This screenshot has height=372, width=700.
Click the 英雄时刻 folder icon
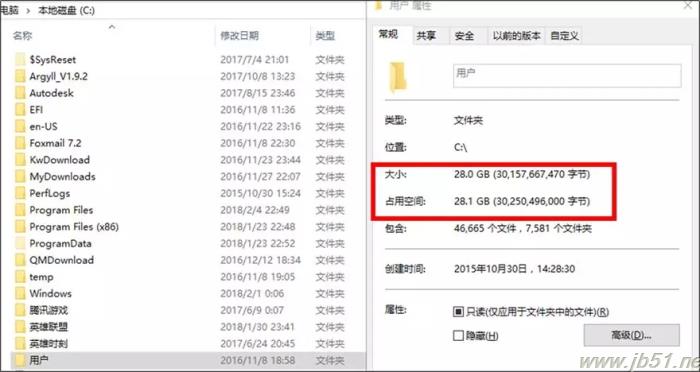[20, 343]
